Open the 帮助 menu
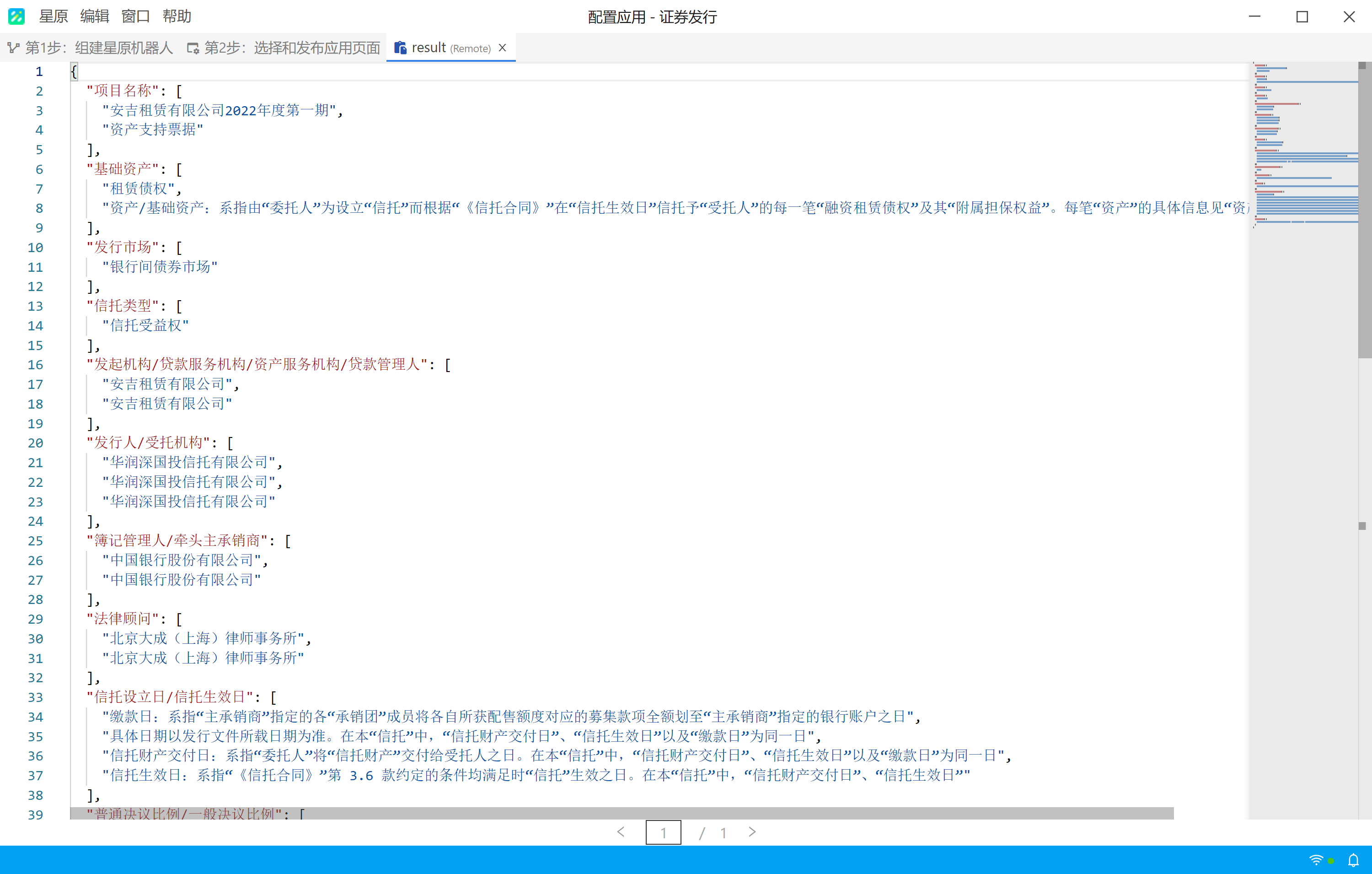The image size is (1372, 874). tap(177, 16)
